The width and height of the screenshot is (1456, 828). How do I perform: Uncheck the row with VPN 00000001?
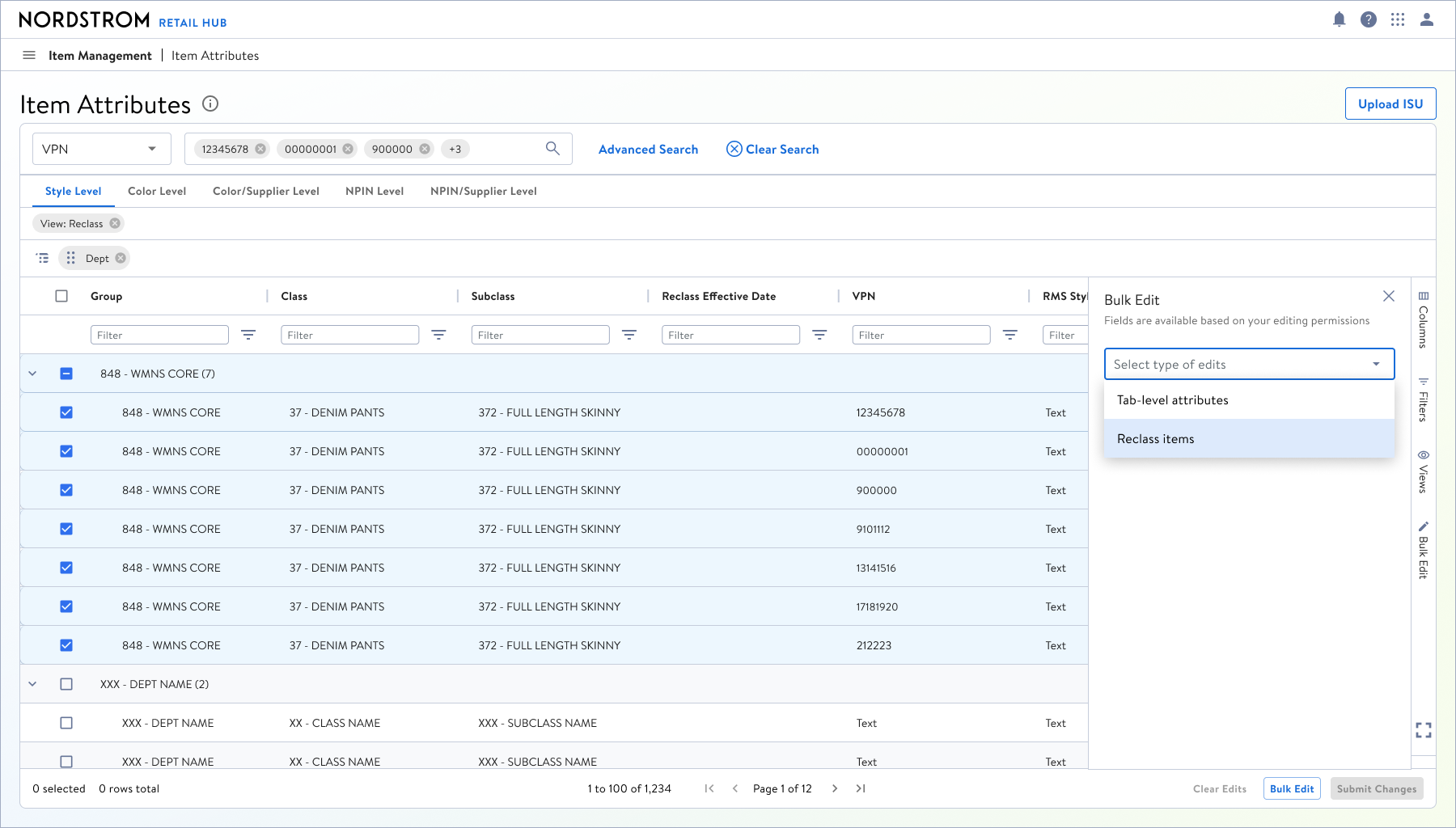tap(66, 451)
